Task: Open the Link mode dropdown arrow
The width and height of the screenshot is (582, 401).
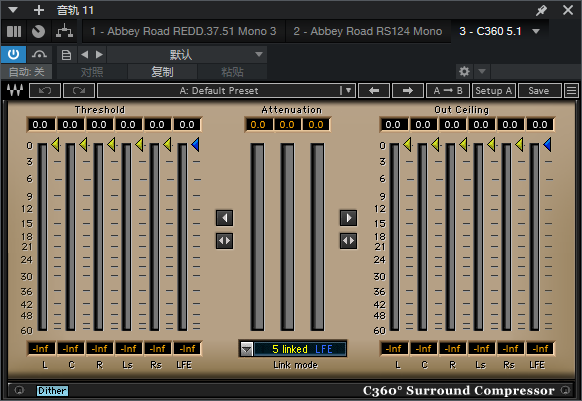Action: (246, 349)
